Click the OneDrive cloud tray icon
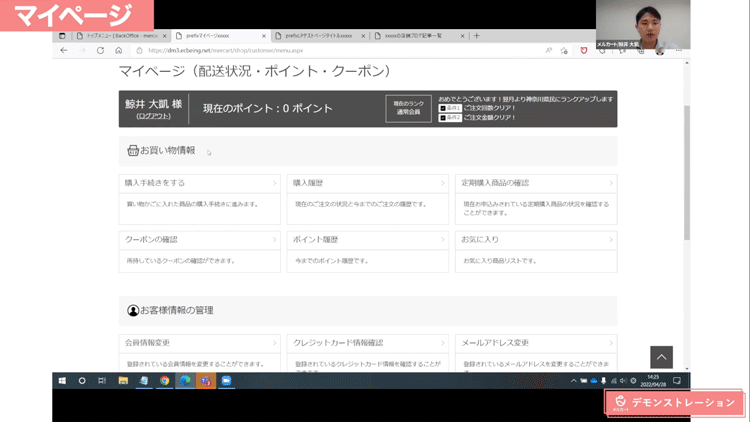The image size is (750, 422). click(594, 381)
